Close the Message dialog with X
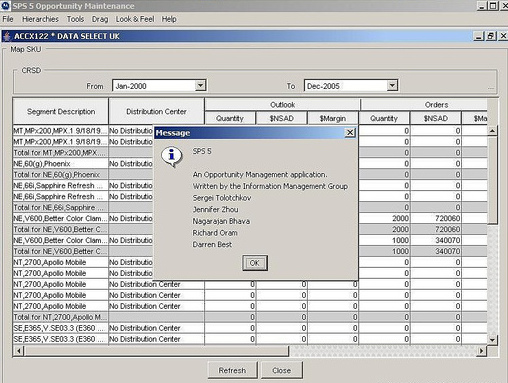The height and width of the screenshot is (383, 508). (x=350, y=133)
